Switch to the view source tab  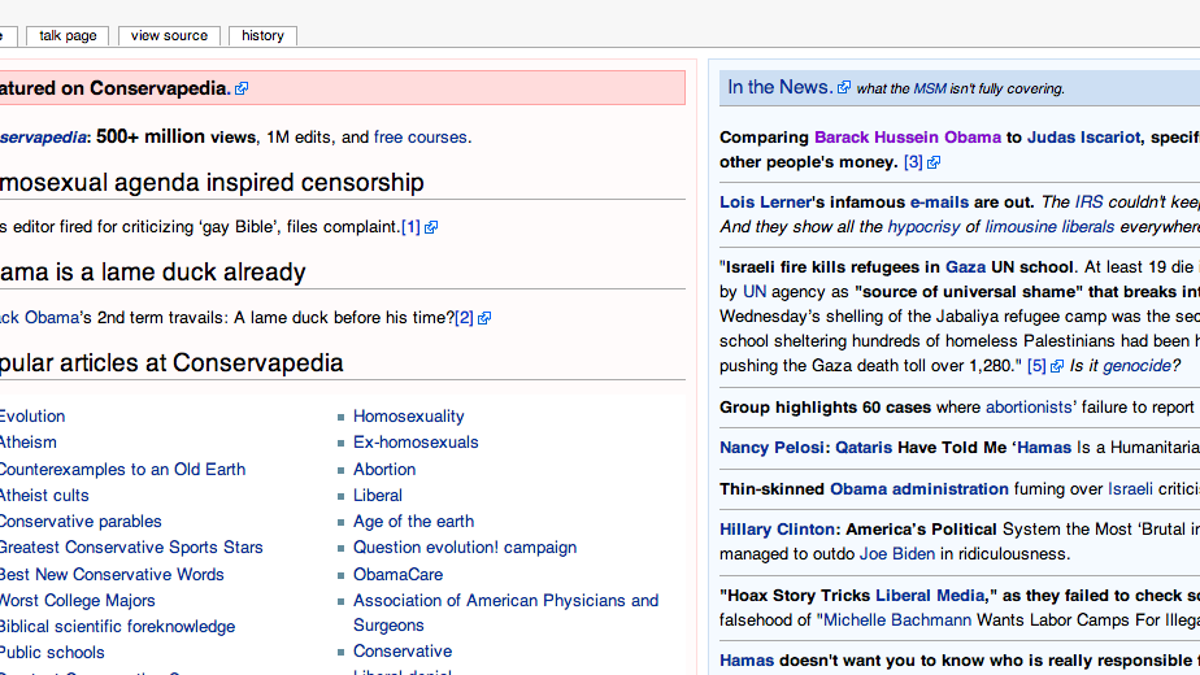click(169, 35)
